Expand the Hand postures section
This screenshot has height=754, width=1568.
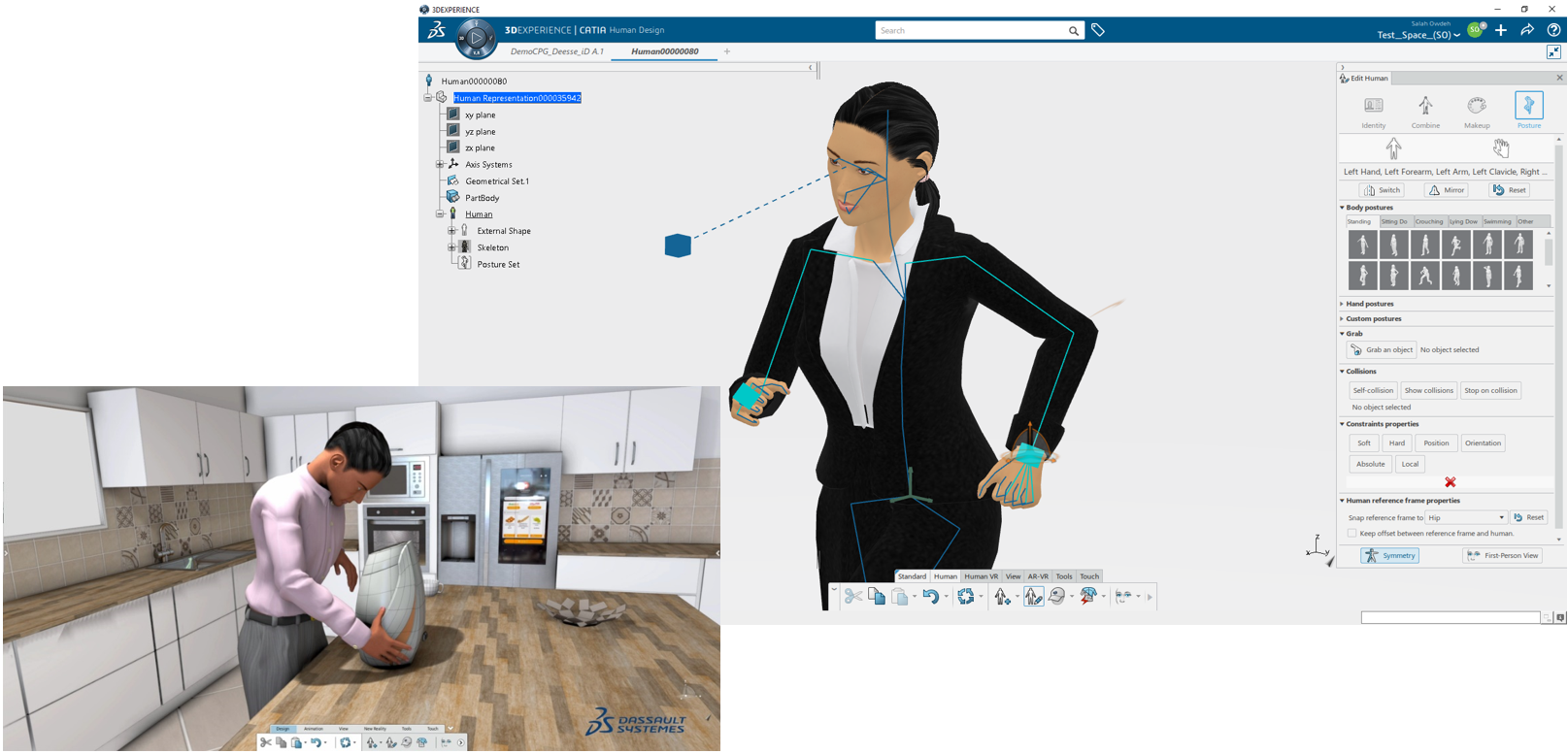(x=1369, y=304)
